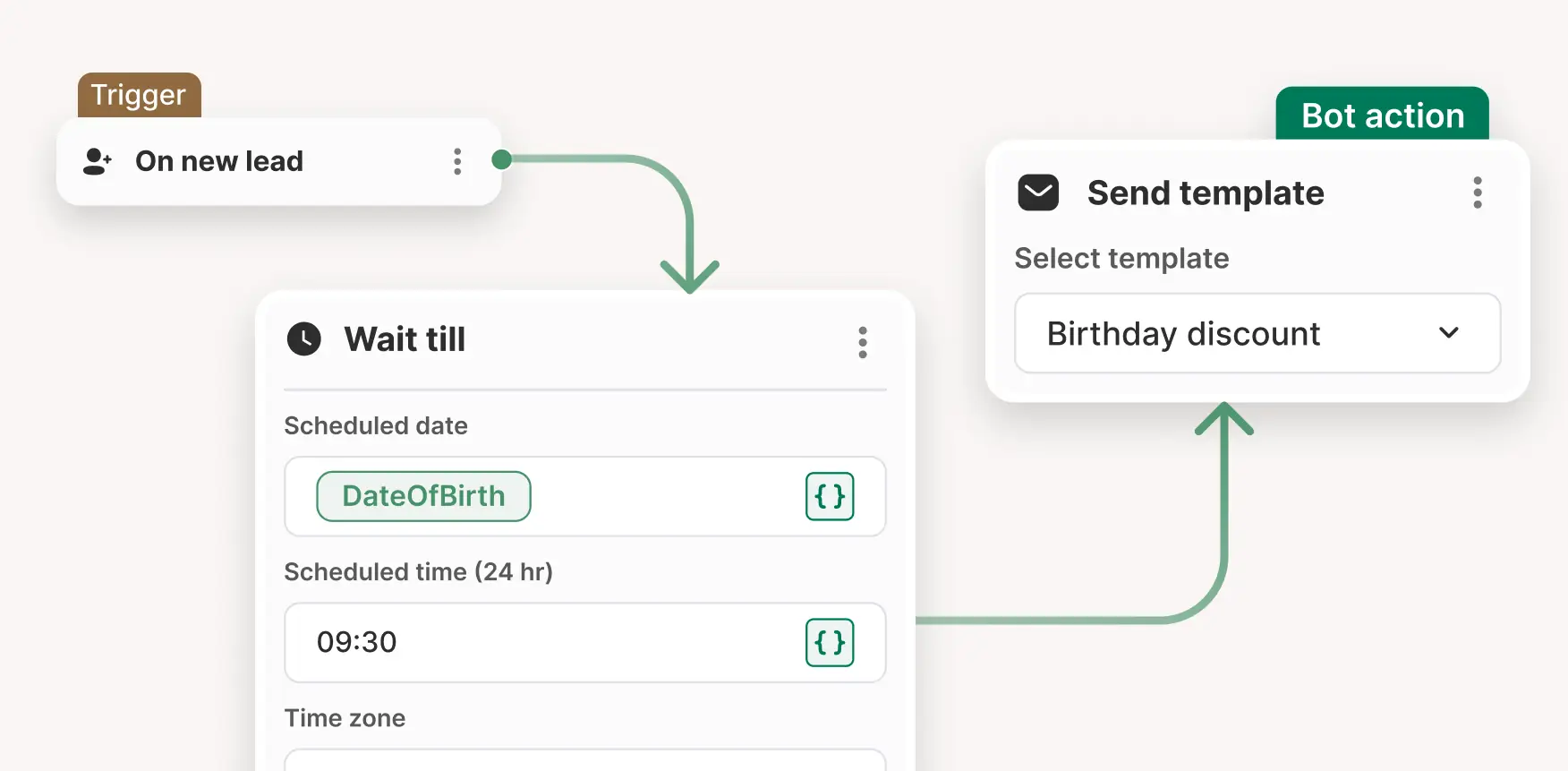
Task: Click the 09:30 scheduled time field
Action: 537,642
